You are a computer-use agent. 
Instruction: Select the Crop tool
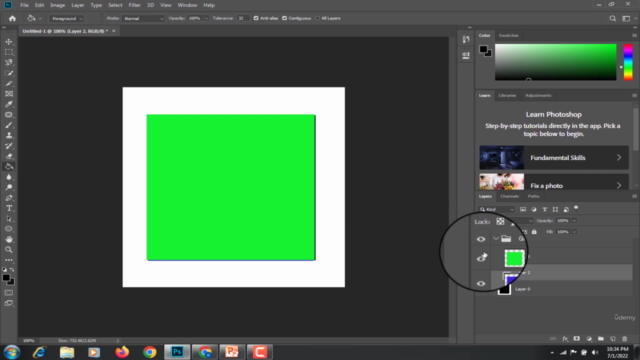[x=9, y=83]
